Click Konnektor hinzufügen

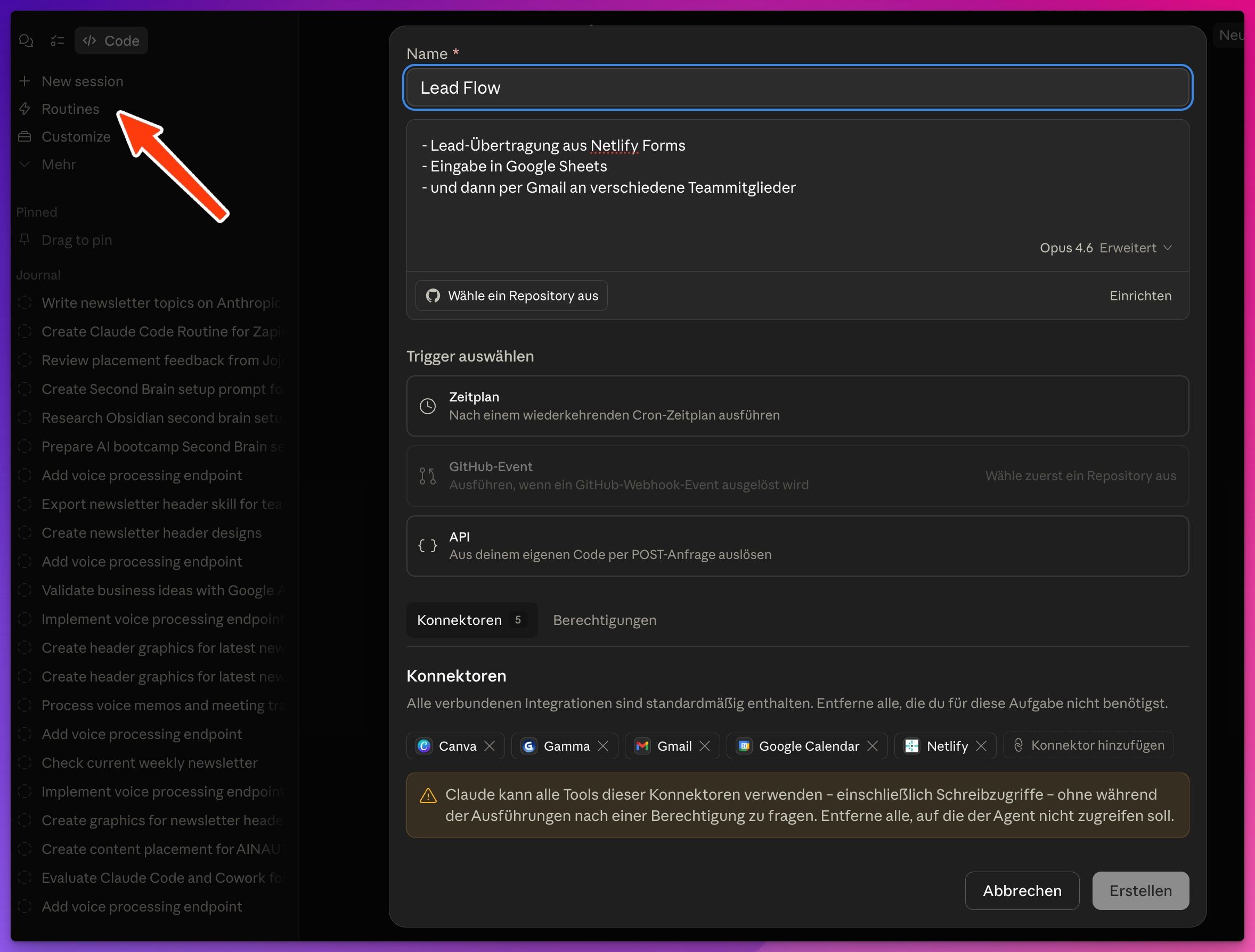(x=1089, y=745)
